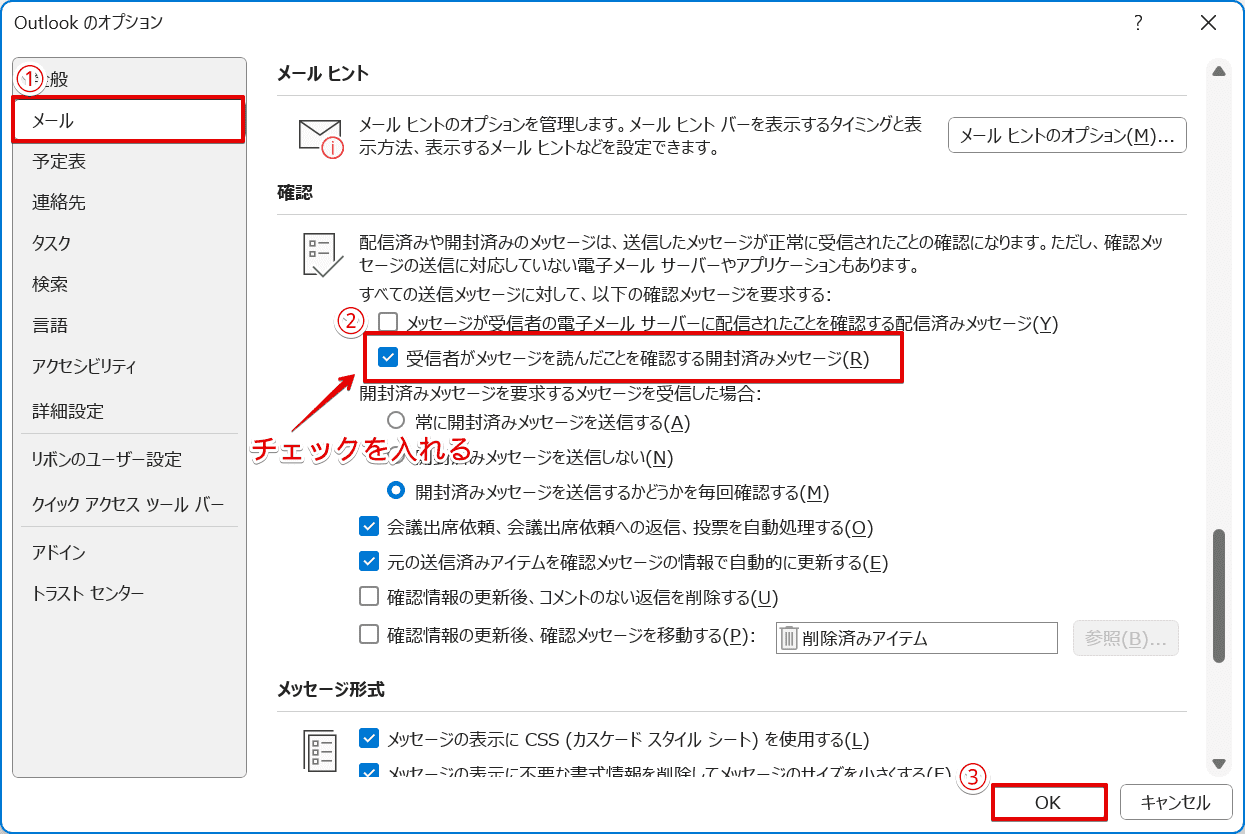Image resolution: width=1245 pixels, height=834 pixels.
Task: Click the メール ヒントのオプション button
Action: (x=1067, y=135)
